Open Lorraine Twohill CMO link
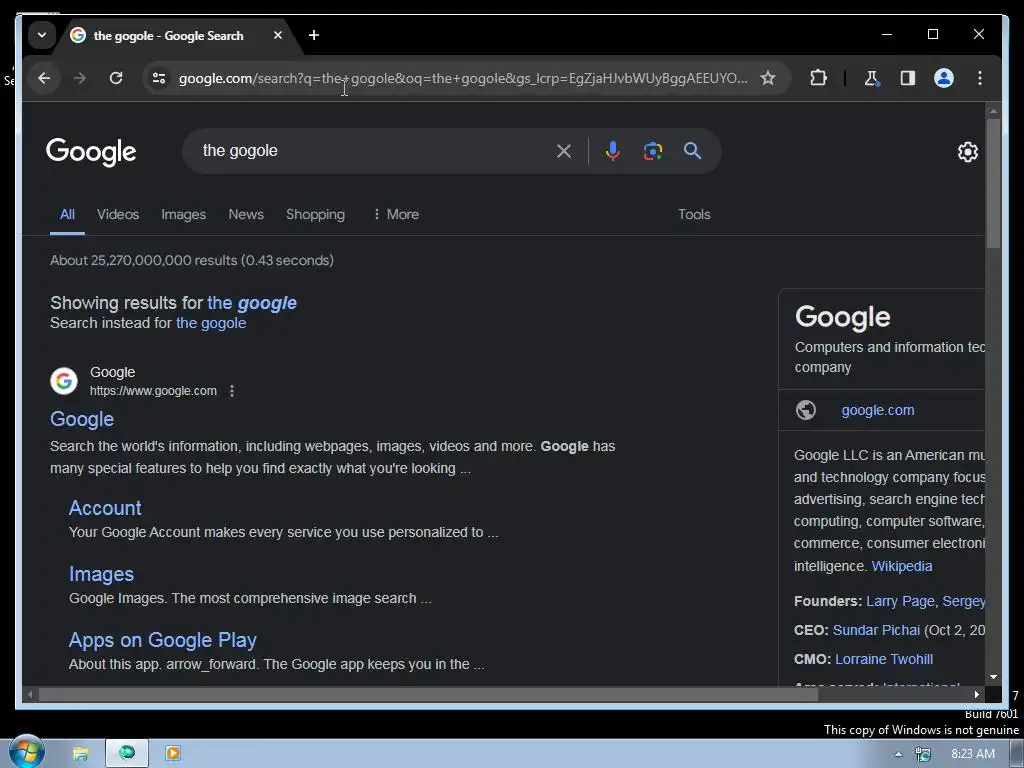Image resolution: width=1024 pixels, height=768 pixels. pos(884,659)
